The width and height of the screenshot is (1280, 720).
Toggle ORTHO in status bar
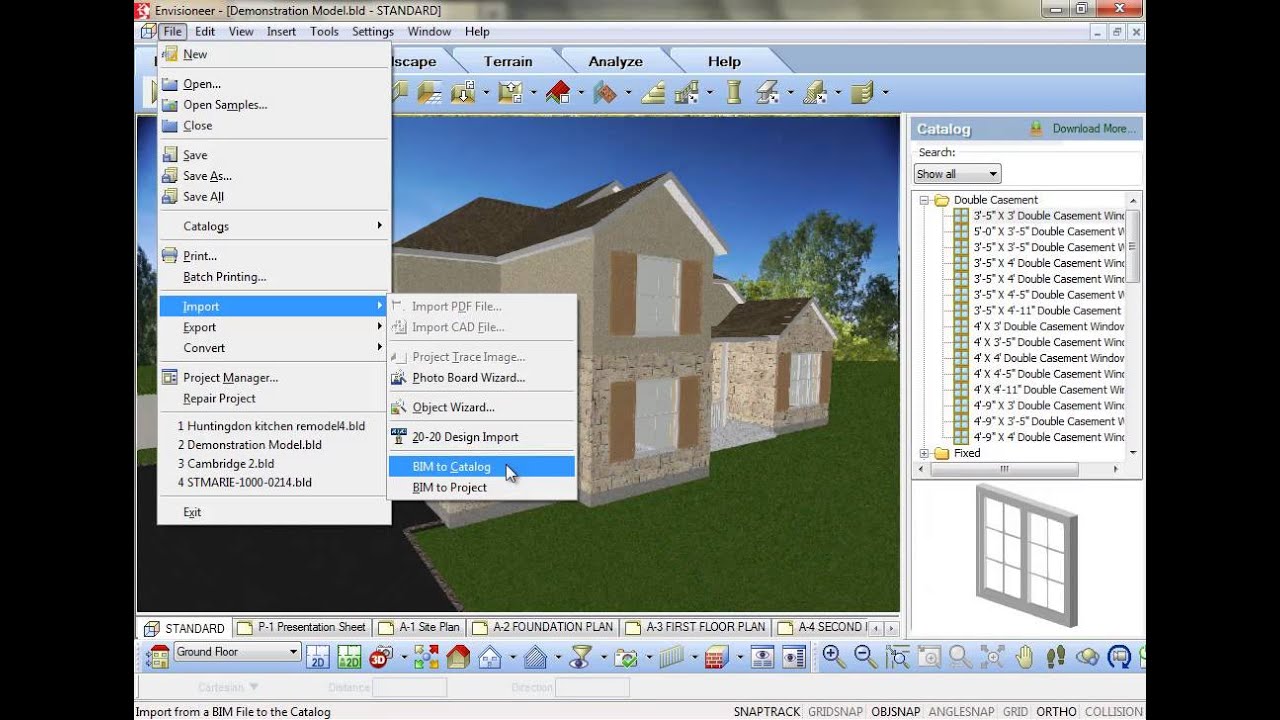coord(1056,712)
